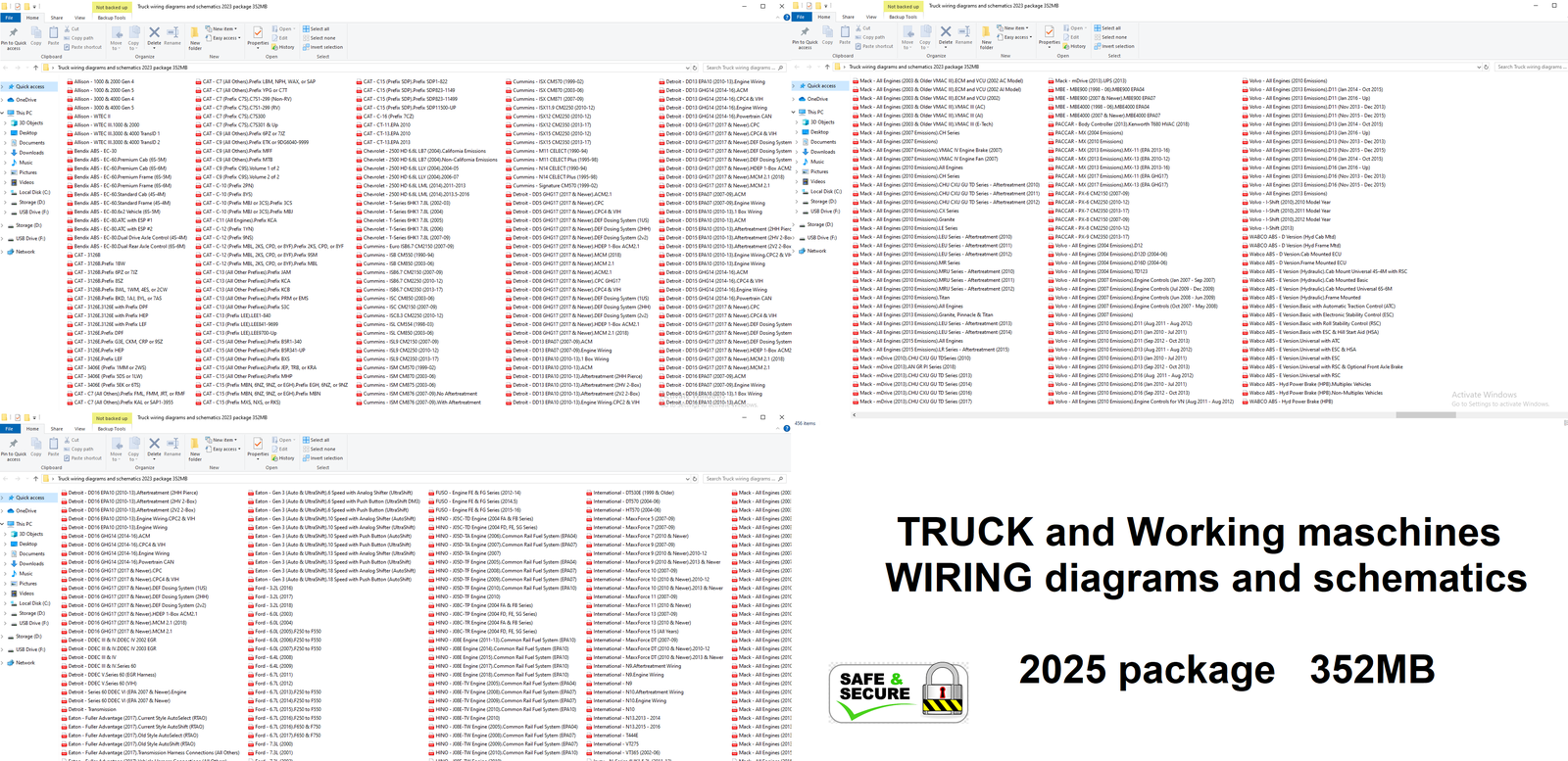Screen dimensions: 1568x761
Task: Switch to View tab in top-left window
Action: [x=80, y=18]
